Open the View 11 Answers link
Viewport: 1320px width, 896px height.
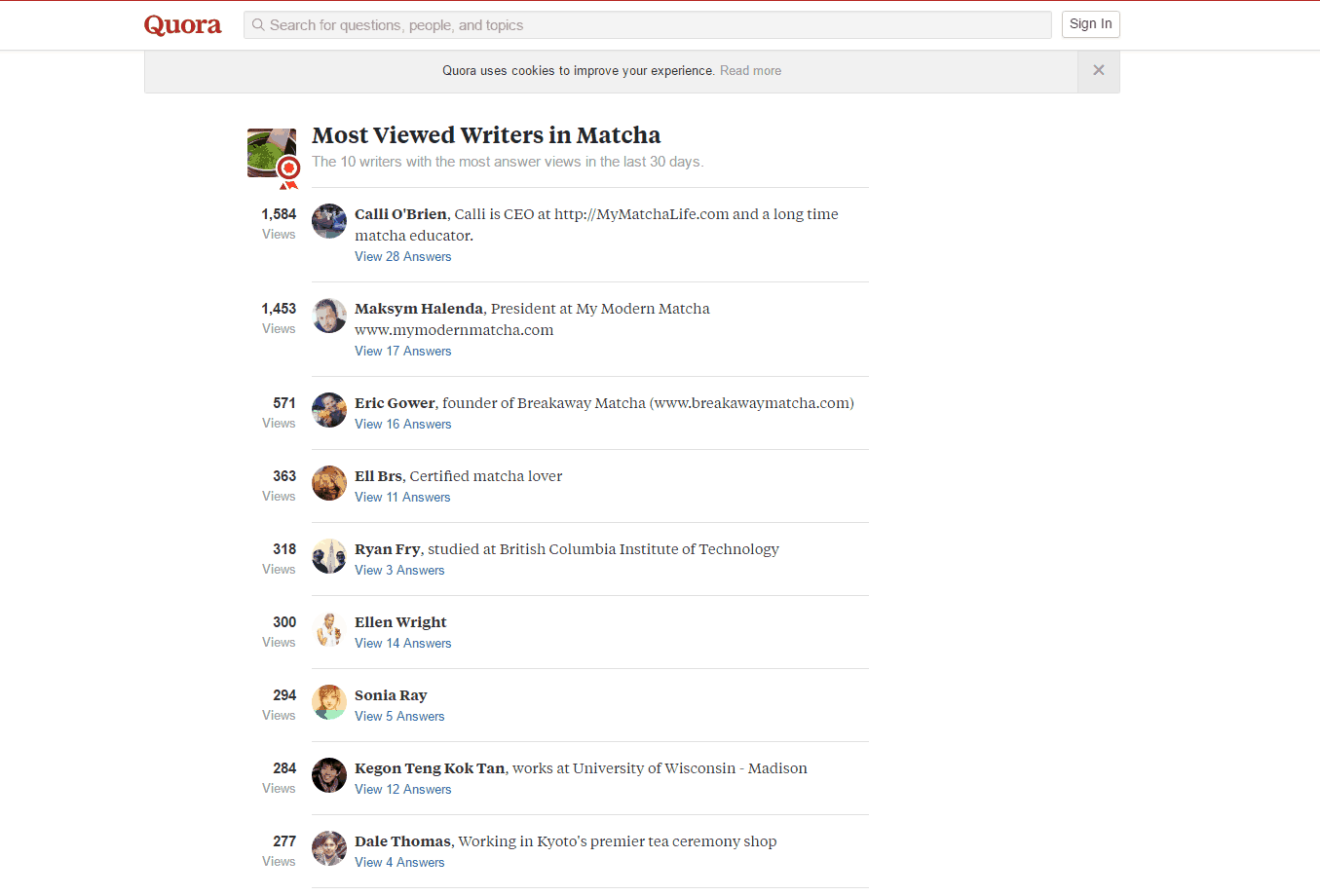[402, 498]
